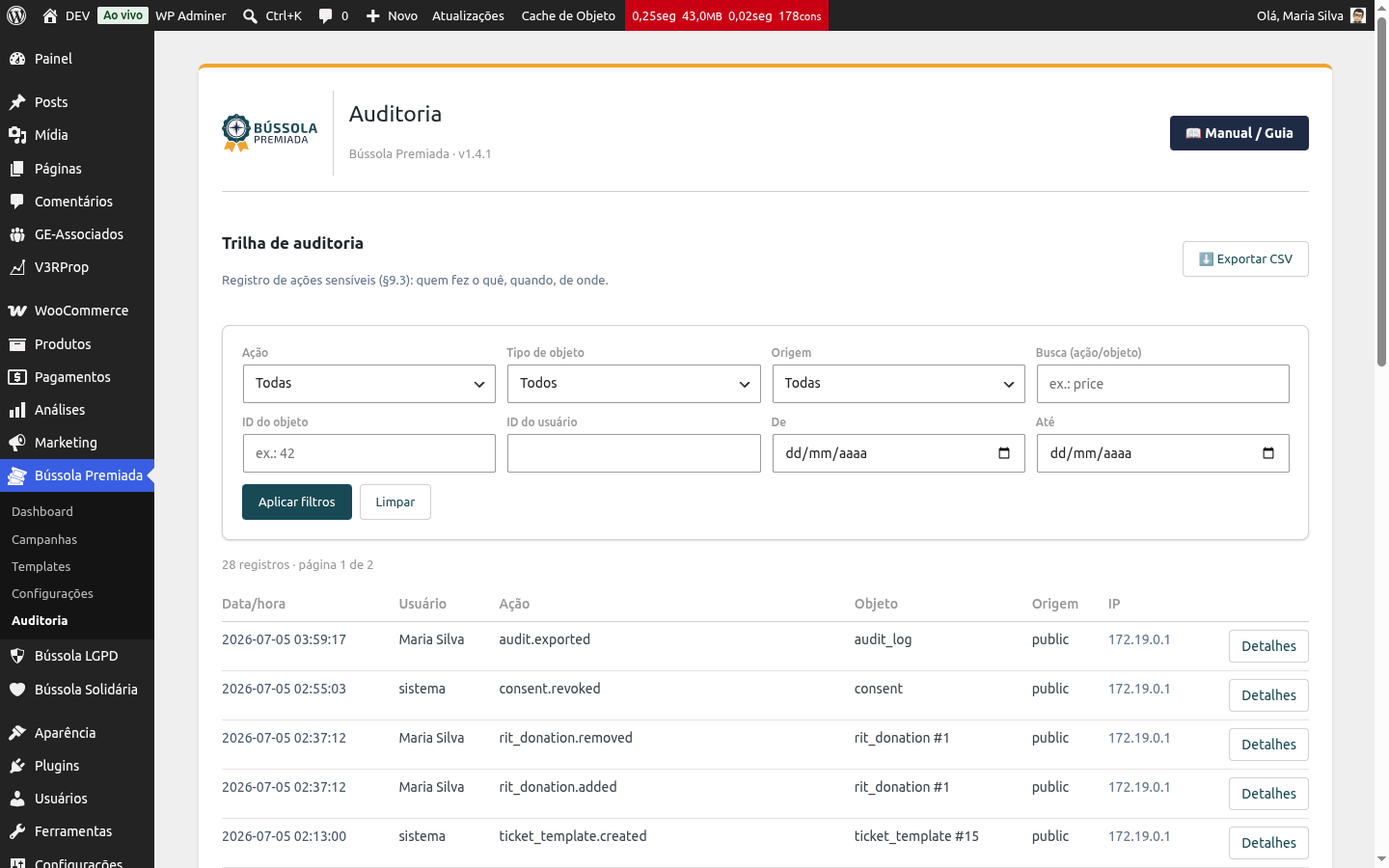Click the Pagamentos dollar icon
1389x868 pixels.
(17, 377)
